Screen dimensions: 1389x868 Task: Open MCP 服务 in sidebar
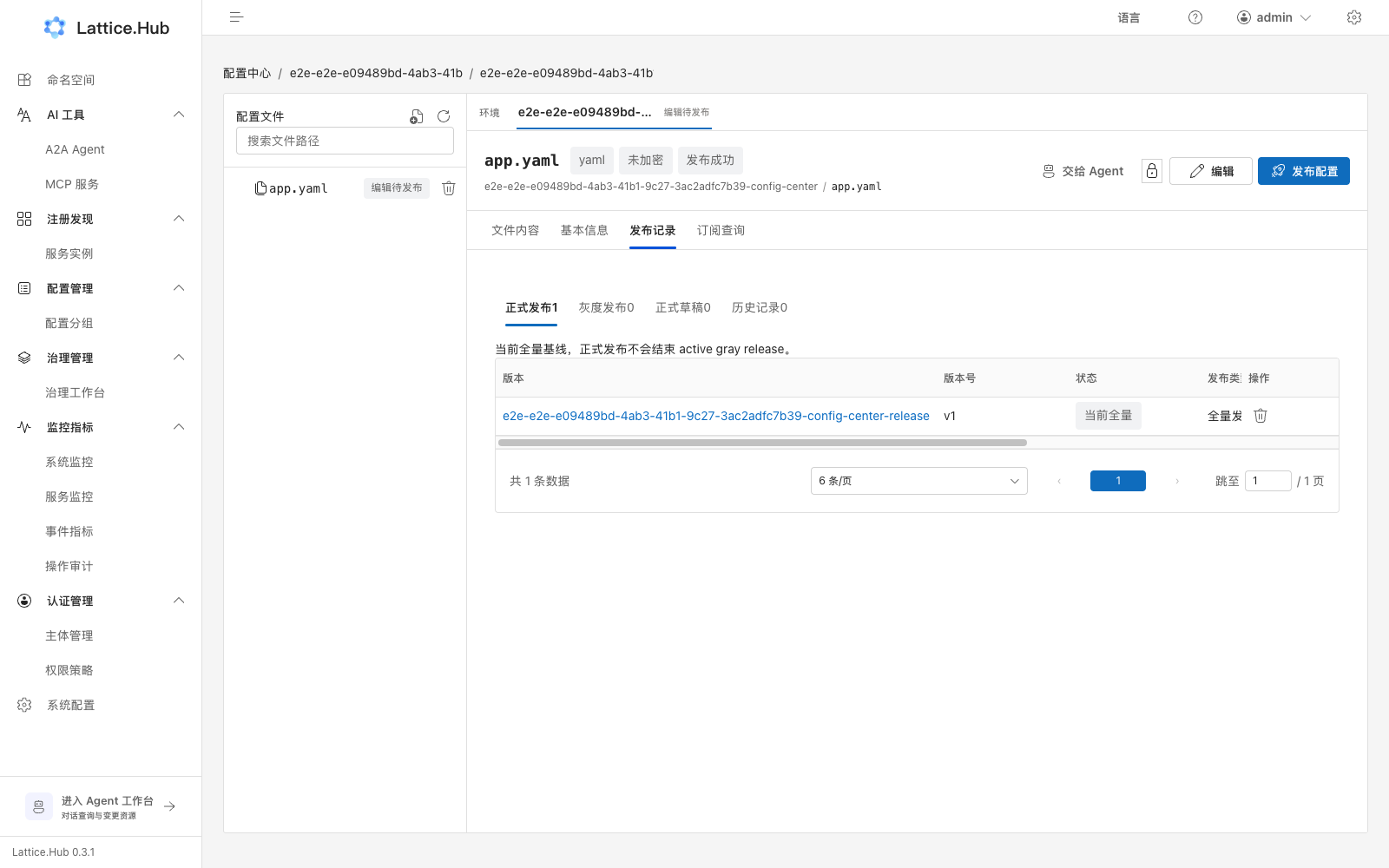[72, 184]
